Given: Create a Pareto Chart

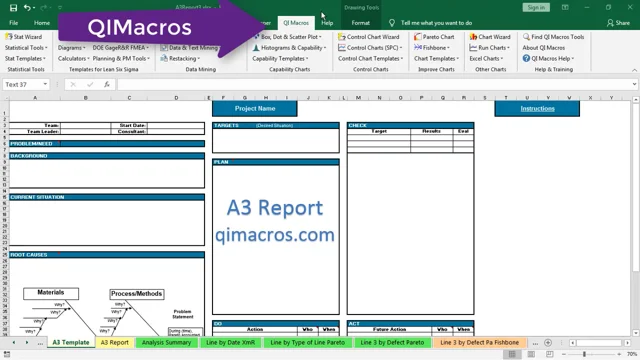Looking at the screenshot, I should coord(434,37).
